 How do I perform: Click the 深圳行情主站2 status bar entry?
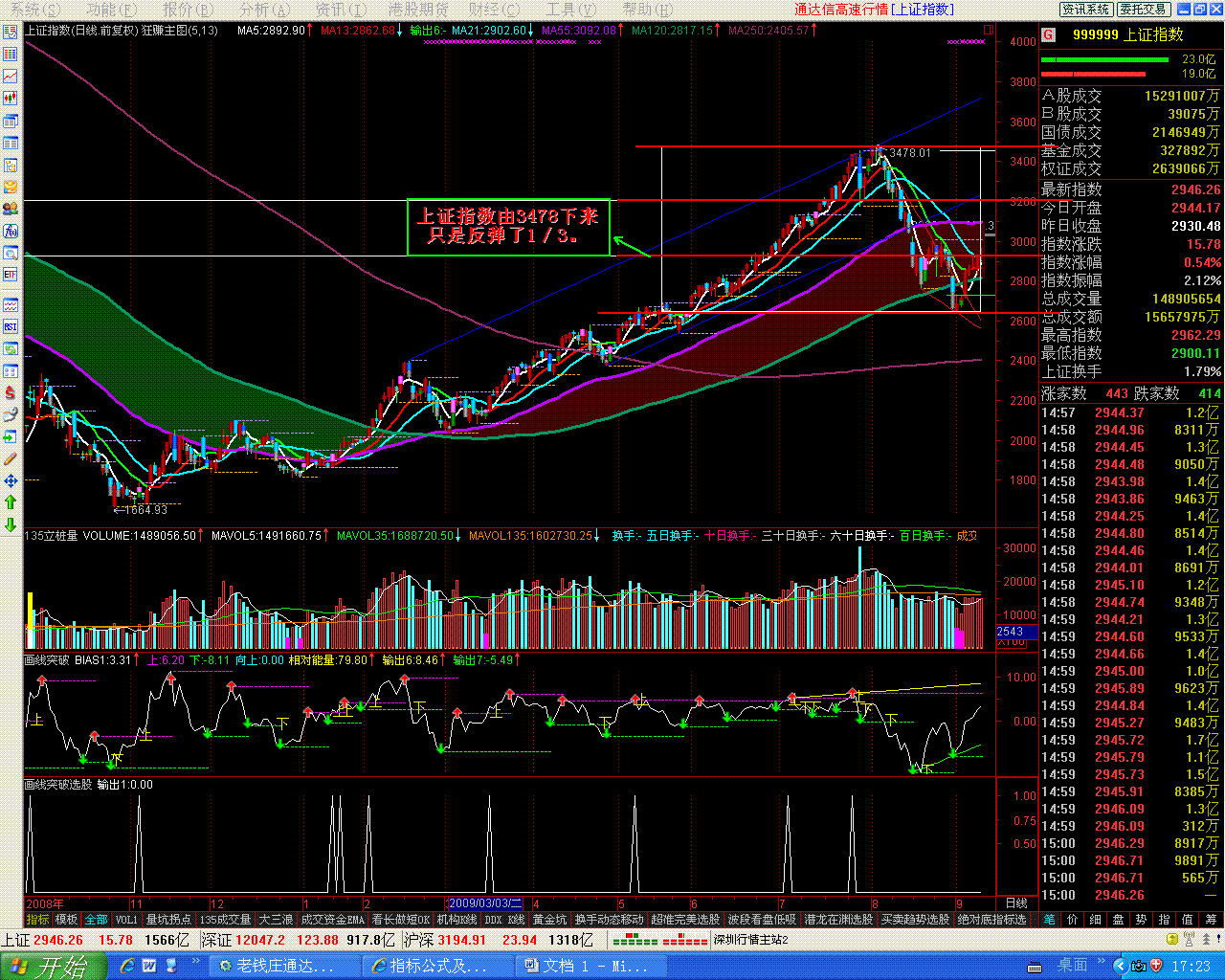(x=750, y=940)
